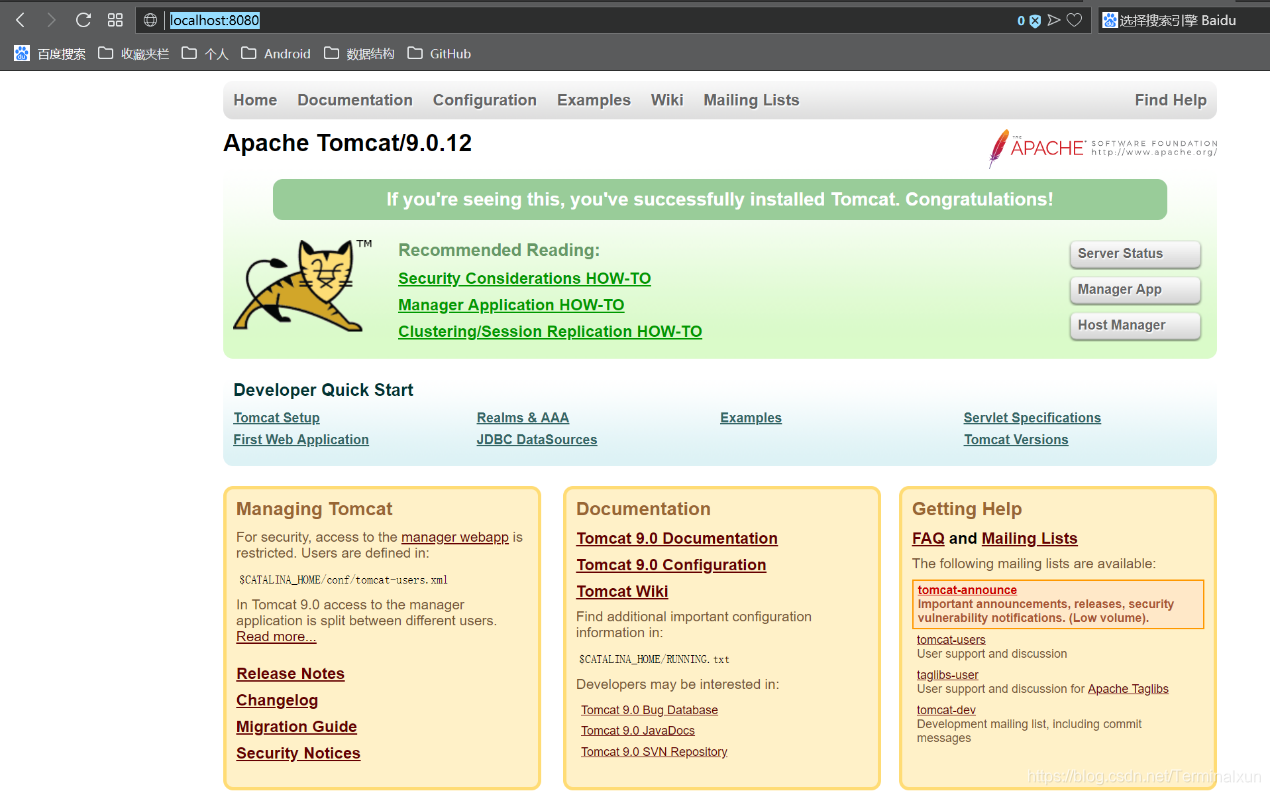Open the Tomcat Wiki link
This screenshot has height=795, width=1270.
pos(622,592)
